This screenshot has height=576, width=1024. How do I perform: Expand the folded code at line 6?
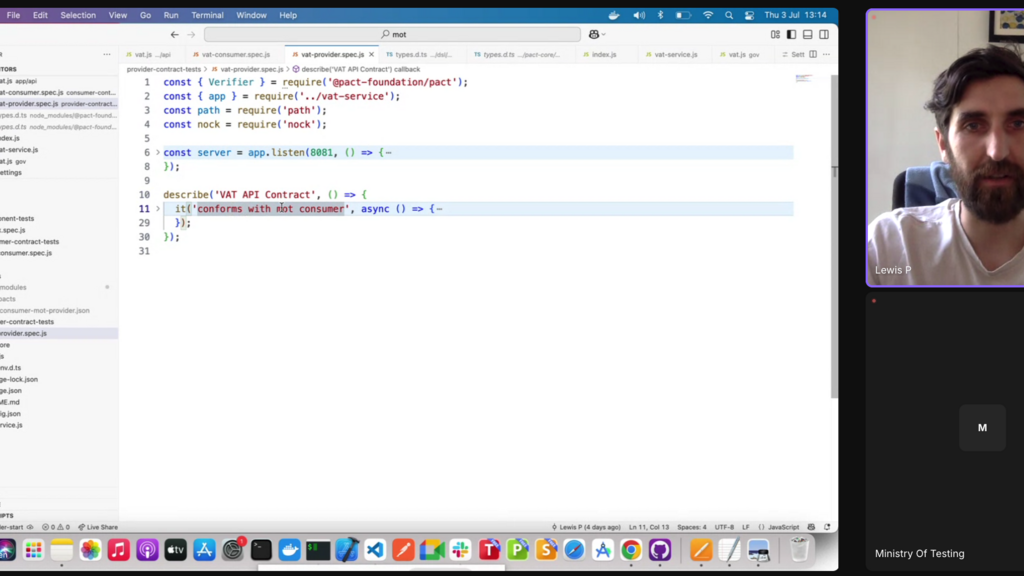point(157,152)
